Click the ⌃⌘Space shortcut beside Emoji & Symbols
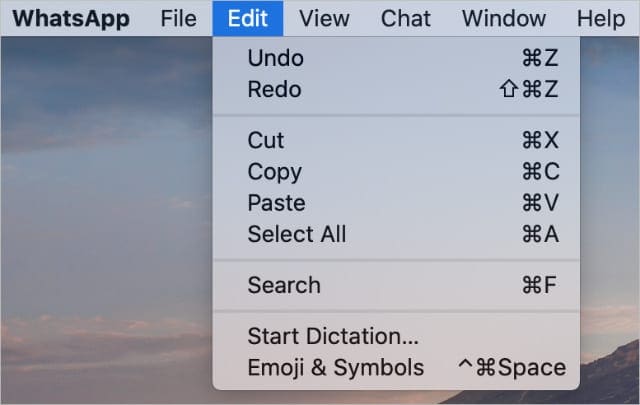Image resolution: width=640 pixels, height=405 pixels. coord(510,367)
